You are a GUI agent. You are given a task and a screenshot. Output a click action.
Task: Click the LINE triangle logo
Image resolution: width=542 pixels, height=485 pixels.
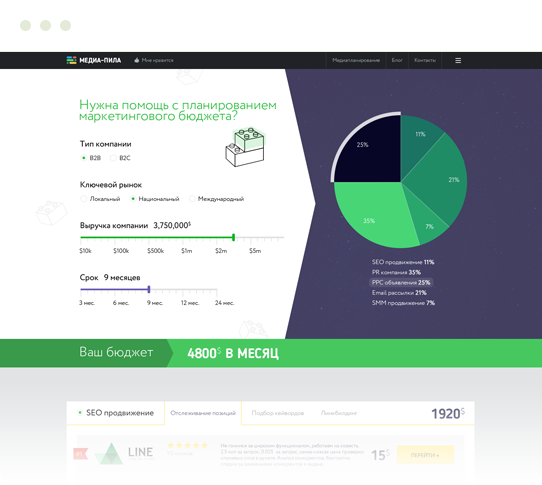[108, 453]
